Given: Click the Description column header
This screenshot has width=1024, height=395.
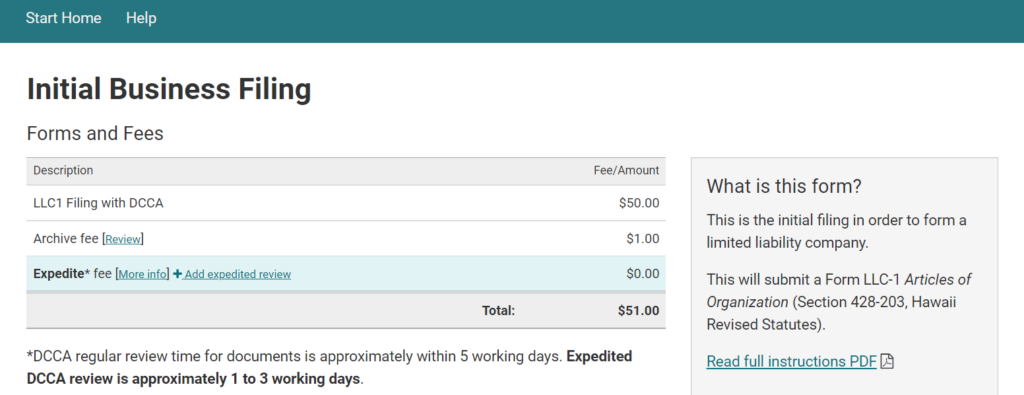Looking at the screenshot, I should (x=63, y=170).
